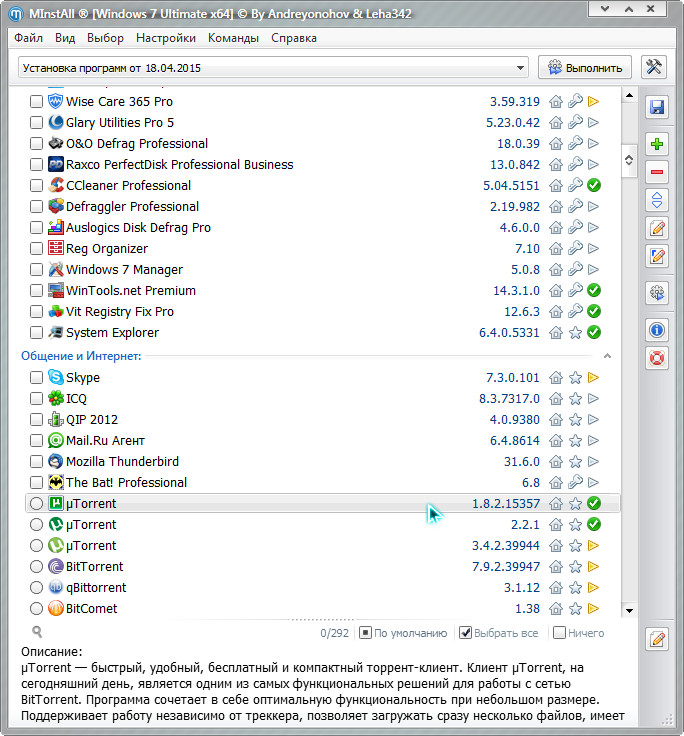The width and height of the screenshot is (684, 736).
Task: Click the key icon for The Bat! Professional
Action: (575, 483)
